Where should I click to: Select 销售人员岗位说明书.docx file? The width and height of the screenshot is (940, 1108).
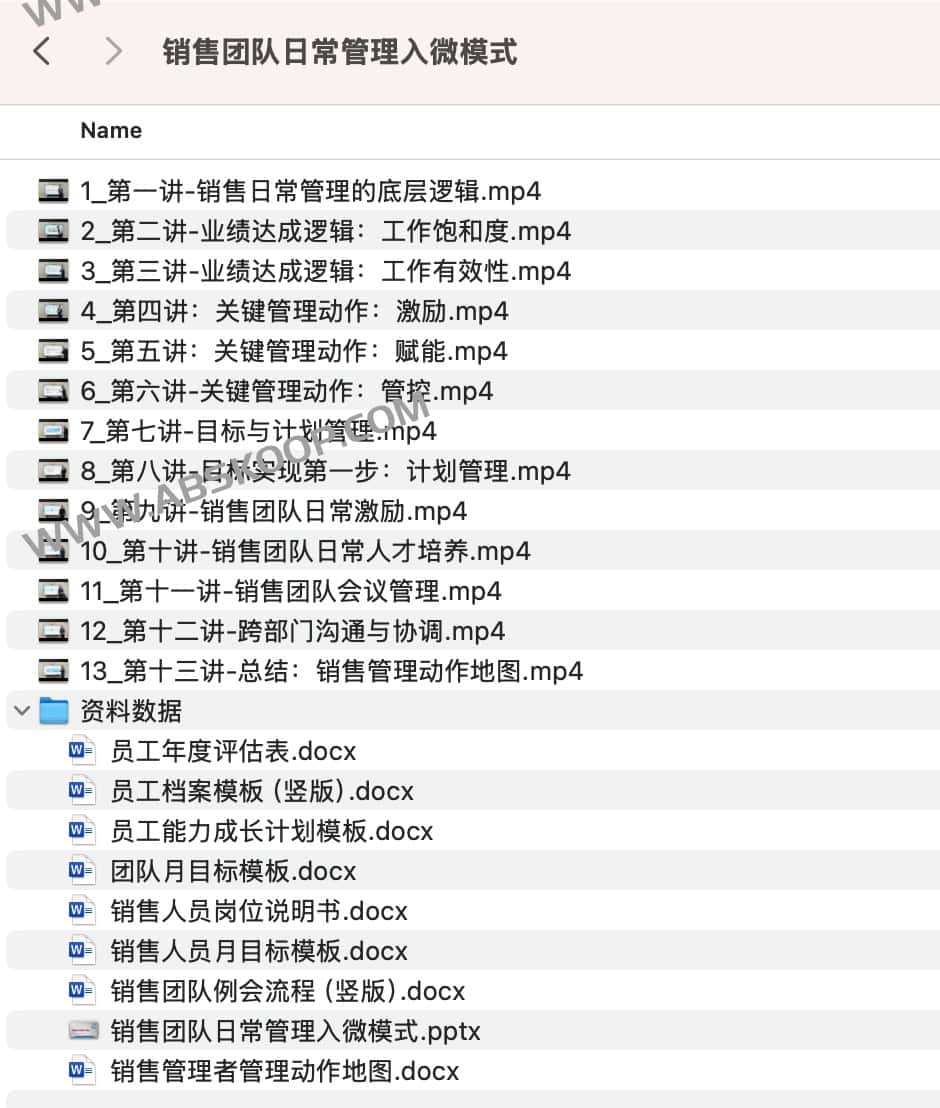(x=259, y=911)
